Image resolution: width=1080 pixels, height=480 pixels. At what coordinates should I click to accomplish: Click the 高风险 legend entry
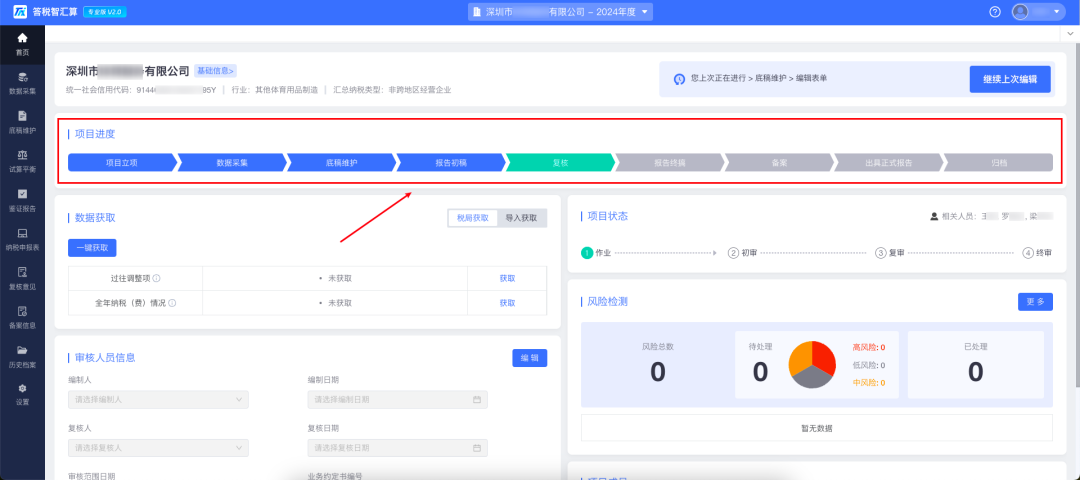pos(869,348)
